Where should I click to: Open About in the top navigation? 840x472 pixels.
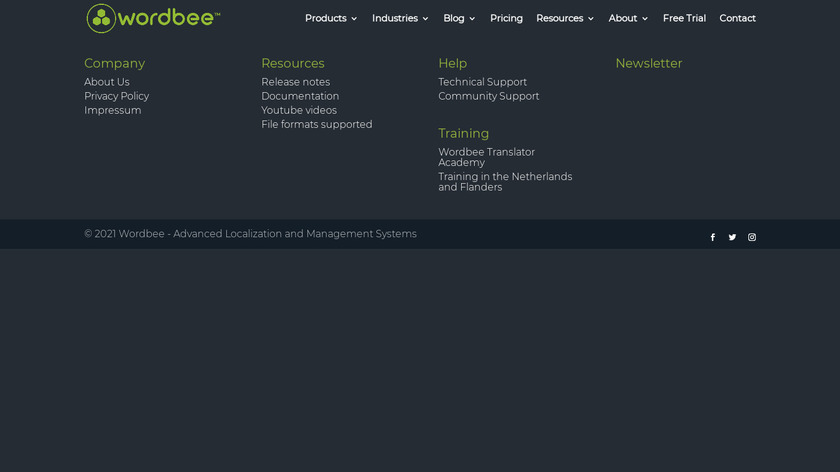coord(622,18)
